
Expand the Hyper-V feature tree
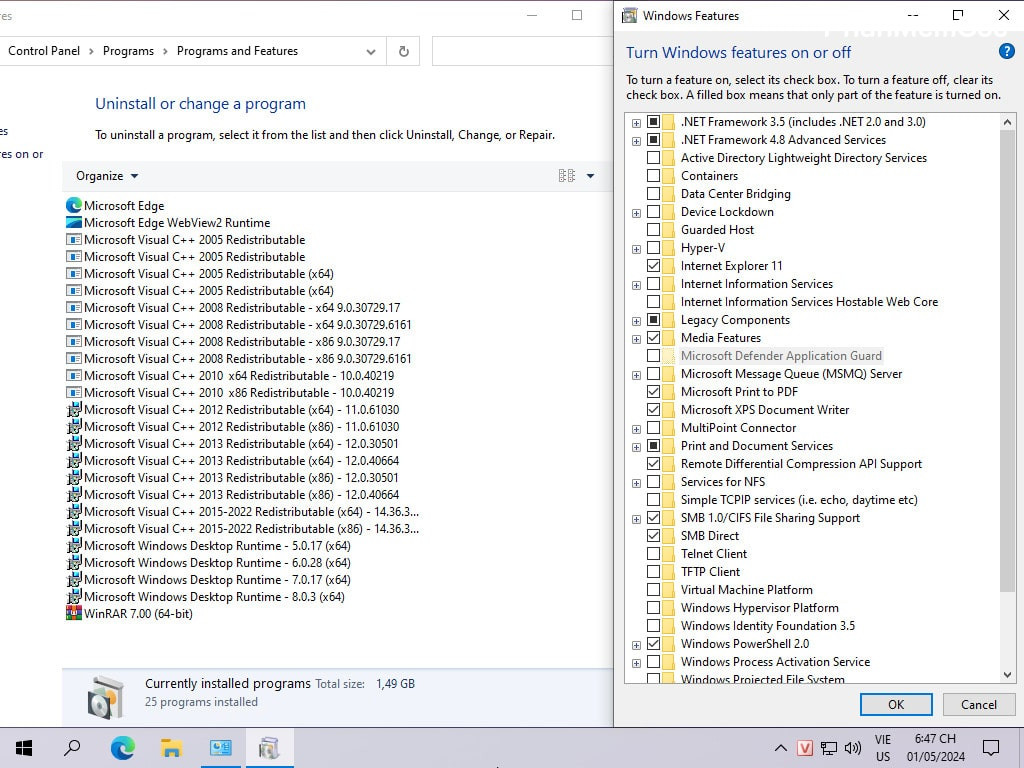636,248
